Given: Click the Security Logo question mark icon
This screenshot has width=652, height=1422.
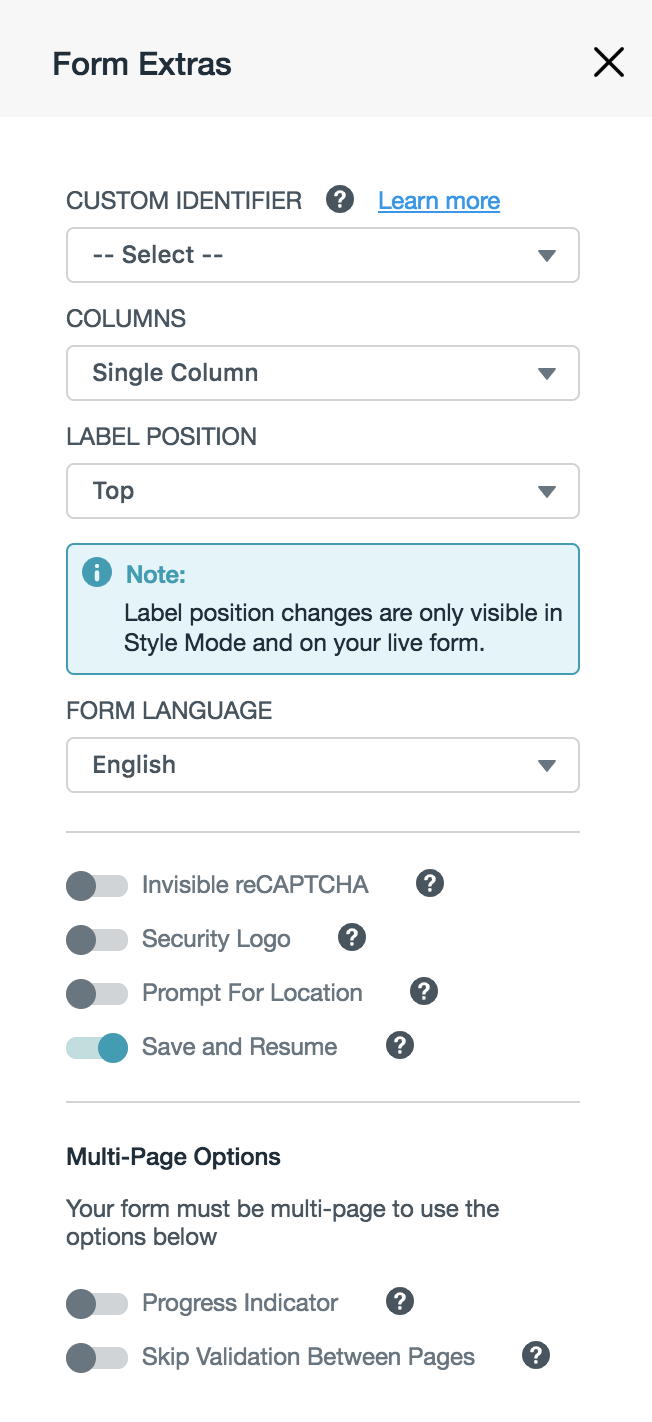Looking at the screenshot, I should tap(351, 937).
